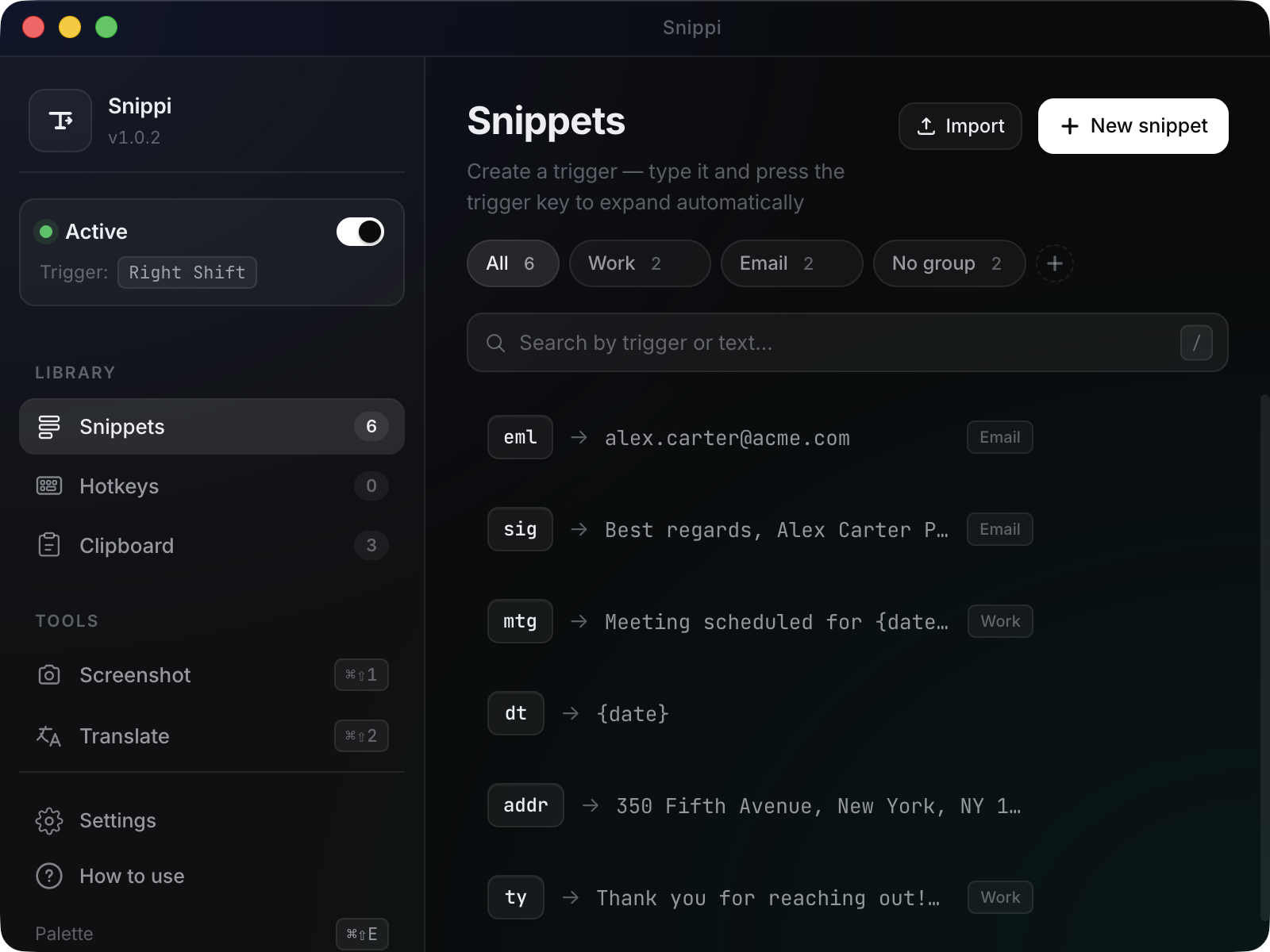This screenshot has height=952, width=1270.
Task: Click the Clipboard count badge 3
Action: point(371,545)
